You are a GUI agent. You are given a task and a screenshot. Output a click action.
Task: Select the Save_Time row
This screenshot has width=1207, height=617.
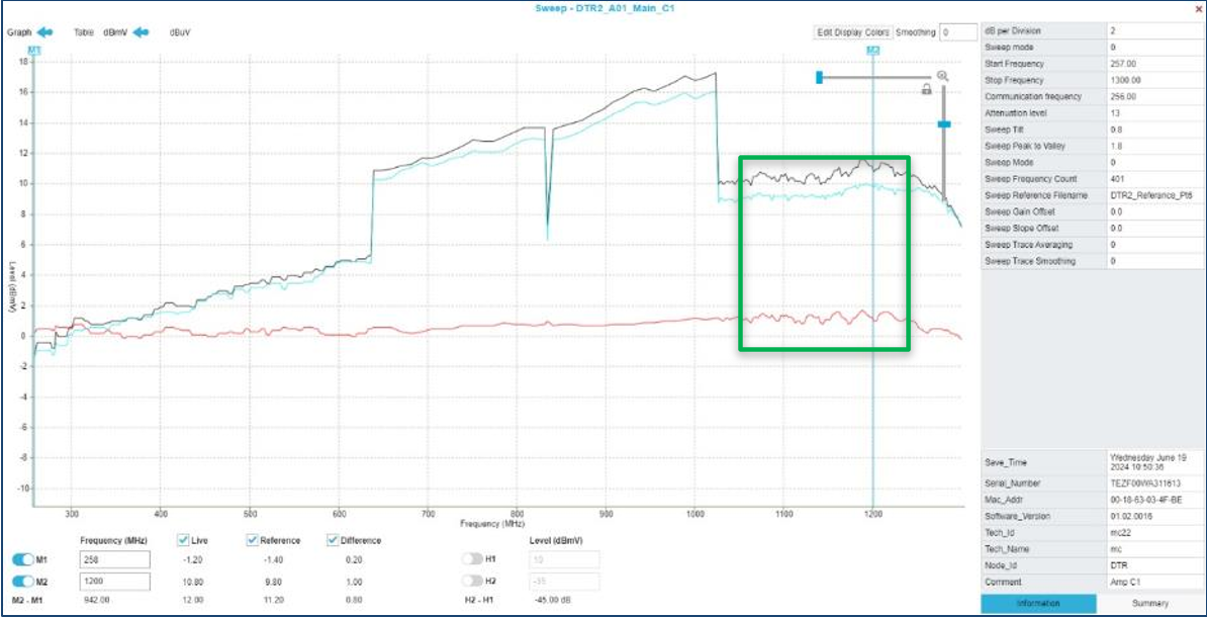pyautogui.click(x=1091, y=463)
